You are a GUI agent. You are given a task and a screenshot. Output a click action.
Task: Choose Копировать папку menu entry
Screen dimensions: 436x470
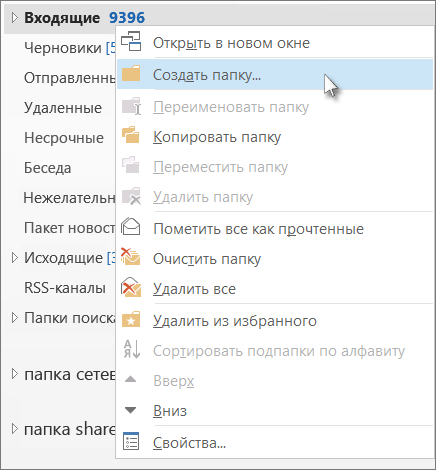pos(275,137)
